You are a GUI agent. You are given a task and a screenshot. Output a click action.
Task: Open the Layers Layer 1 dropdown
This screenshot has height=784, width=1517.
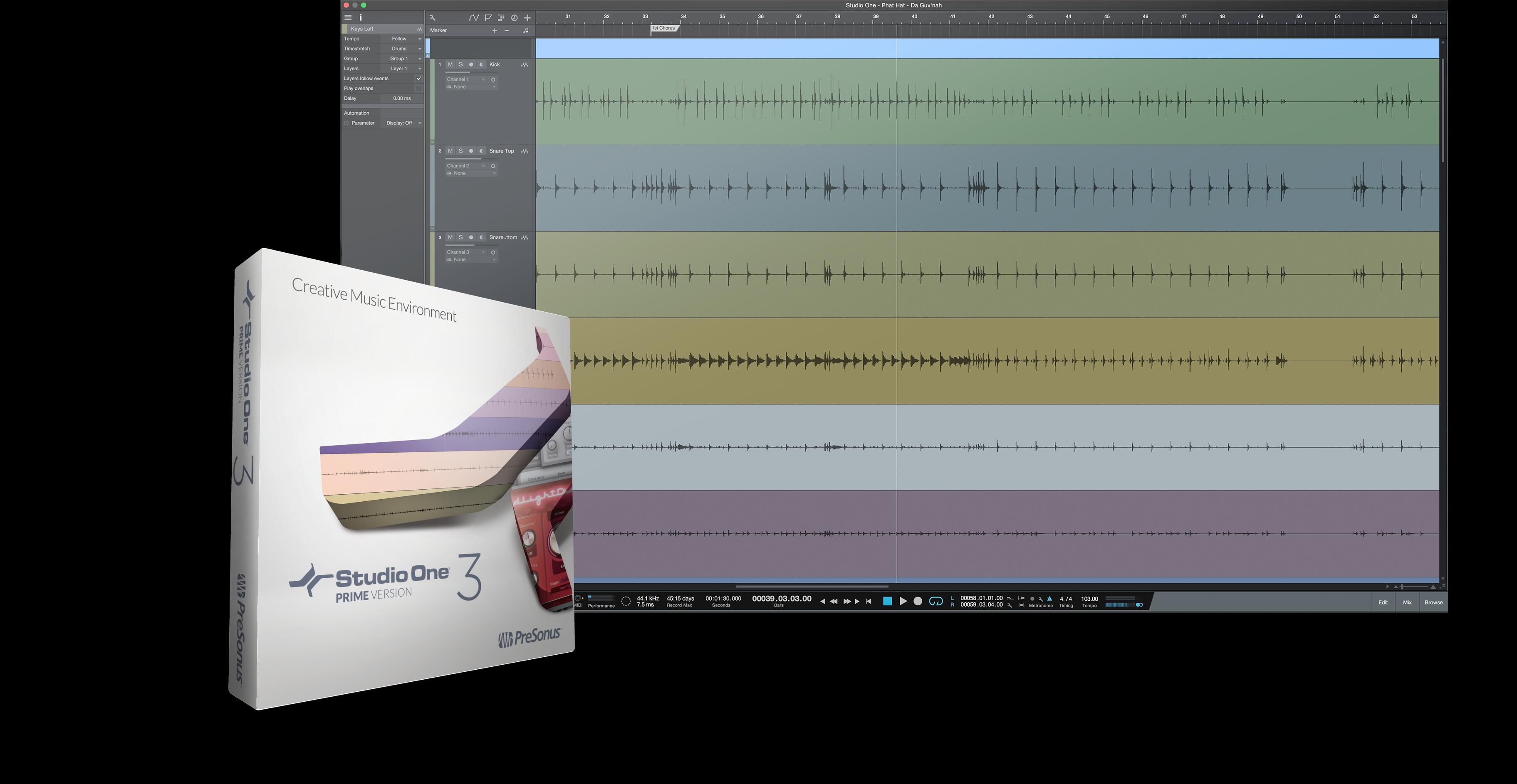[x=402, y=69]
